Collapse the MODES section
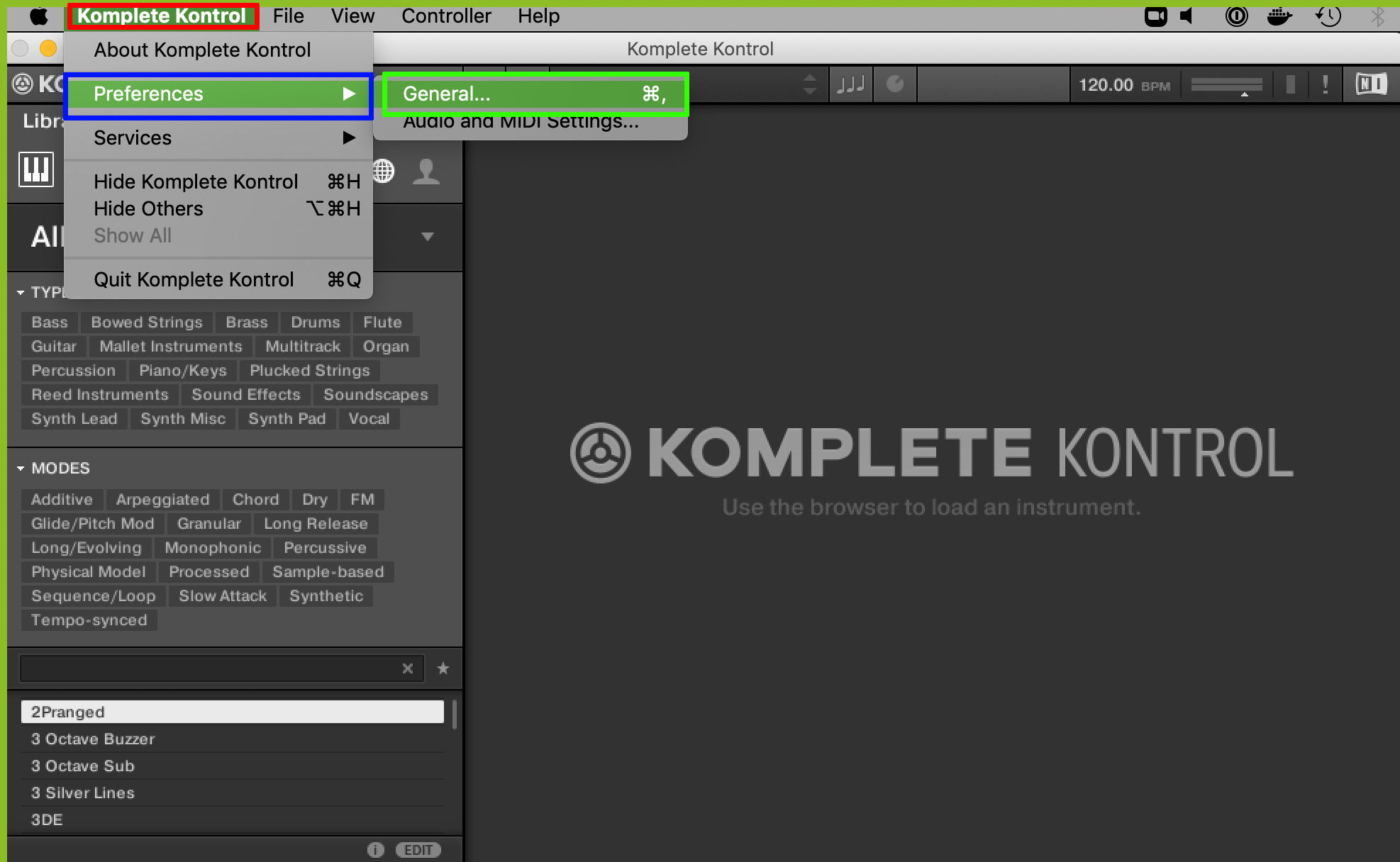This screenshot has width=1400, height=862. 21,468
